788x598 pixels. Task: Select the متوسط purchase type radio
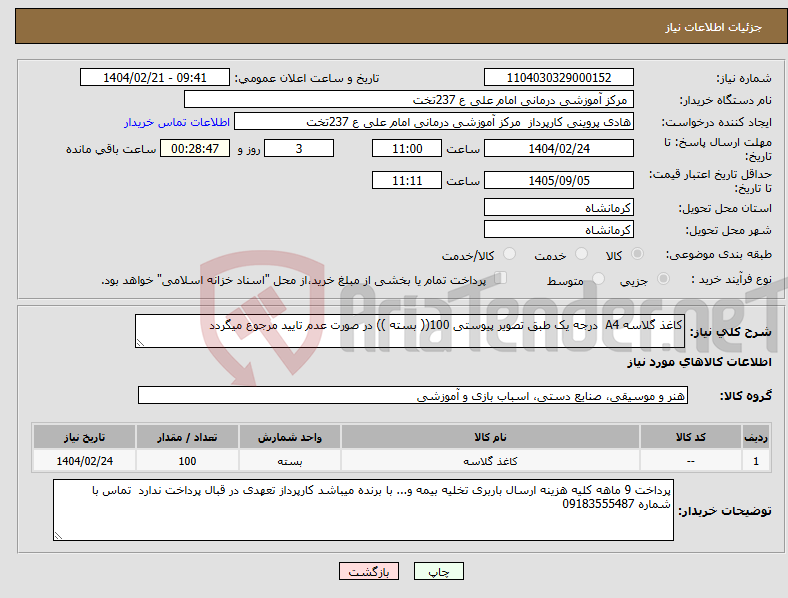coord(599,278)
